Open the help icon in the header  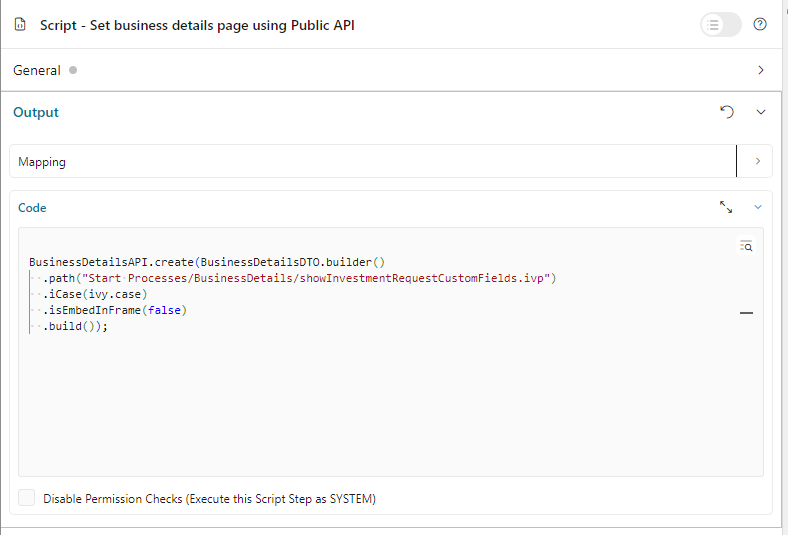[760, 25]
